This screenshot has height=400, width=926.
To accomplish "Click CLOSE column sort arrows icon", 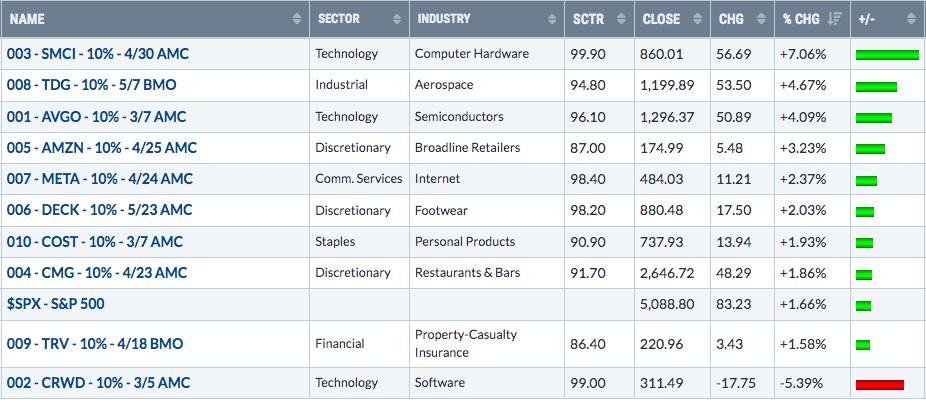I will 697,19.
